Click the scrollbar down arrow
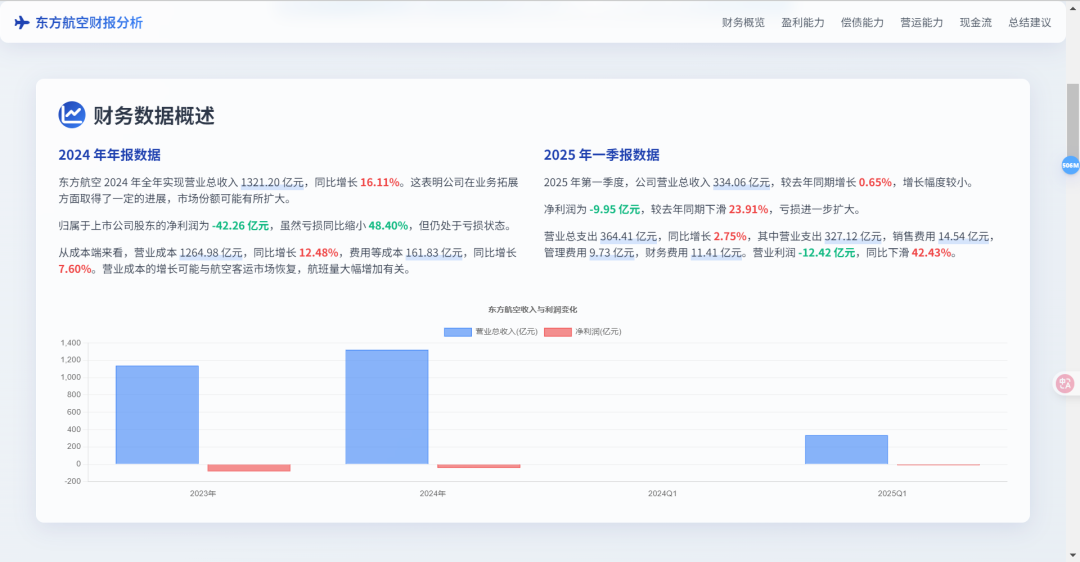Viewport: 1080px width, 562px height. point(1072,555)
